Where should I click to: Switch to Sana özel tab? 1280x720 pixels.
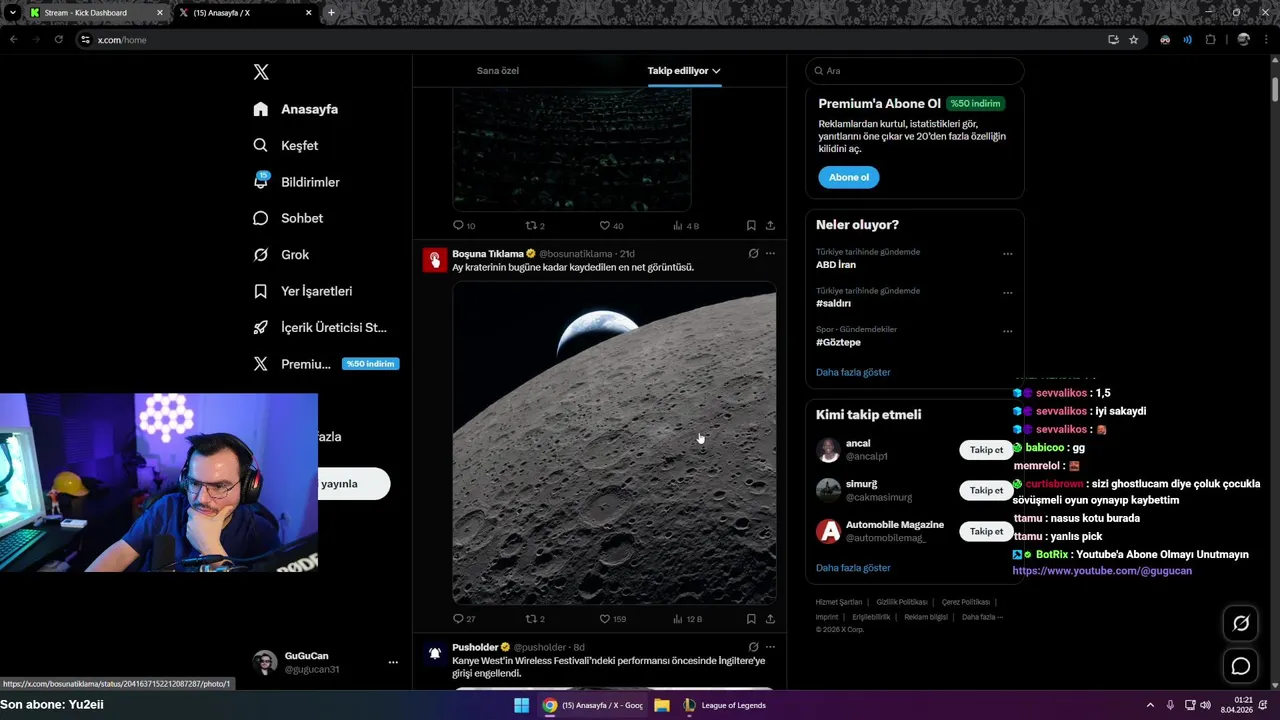(x=497, y=71)
